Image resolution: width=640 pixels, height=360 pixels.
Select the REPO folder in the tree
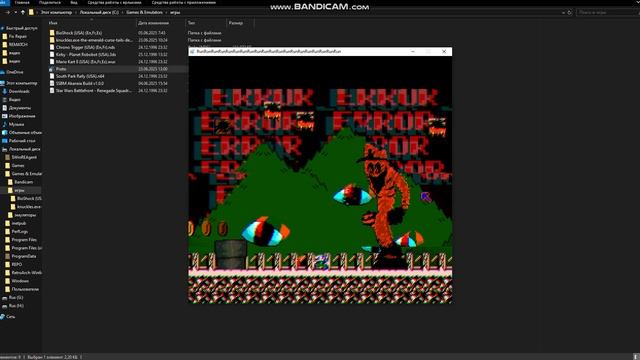17,264
